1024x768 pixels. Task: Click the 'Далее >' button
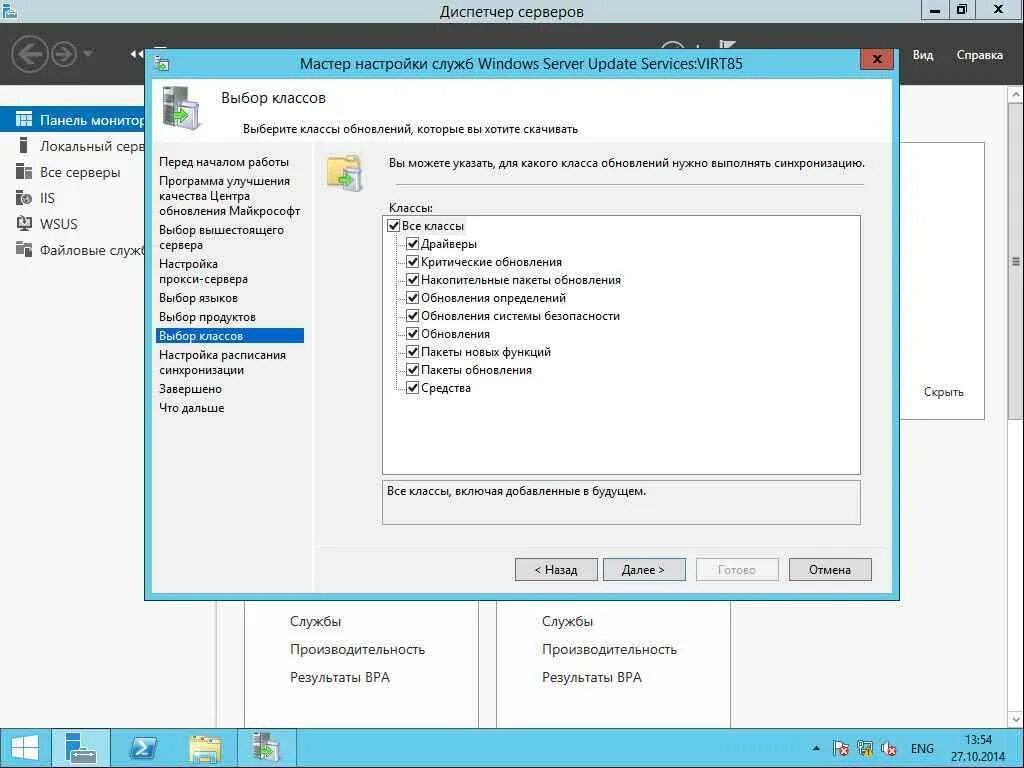(644, 569)
